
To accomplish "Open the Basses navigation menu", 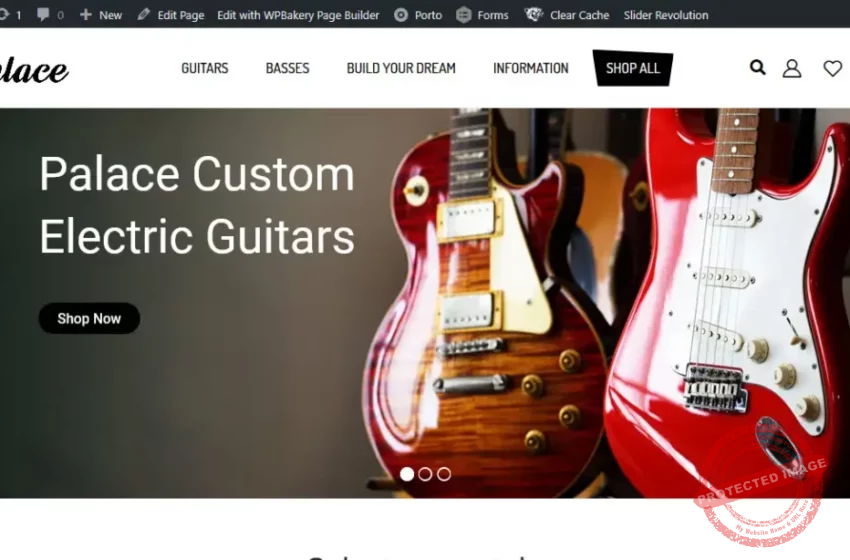I will (x=287, y=68).
